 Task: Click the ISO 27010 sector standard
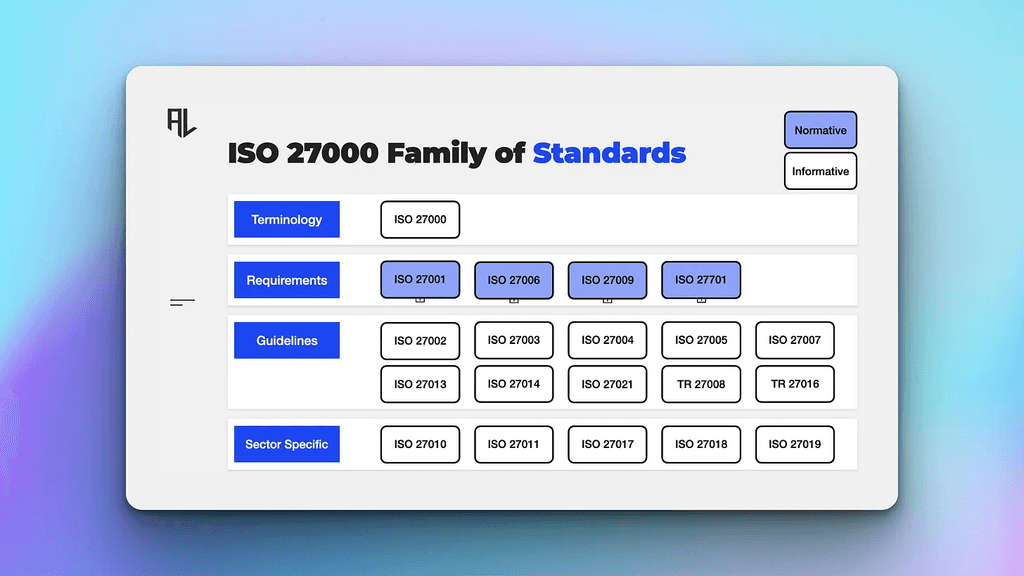(419, 444)
